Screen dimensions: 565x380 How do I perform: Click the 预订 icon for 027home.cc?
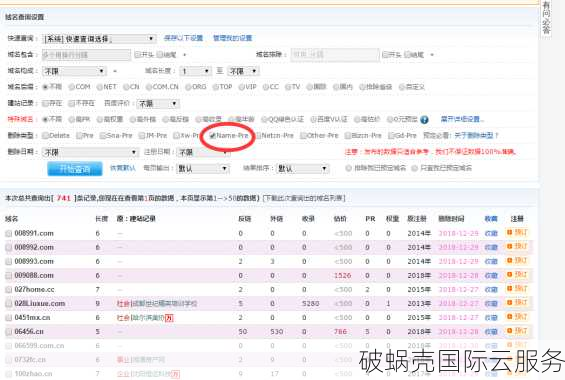click(517, 289)
